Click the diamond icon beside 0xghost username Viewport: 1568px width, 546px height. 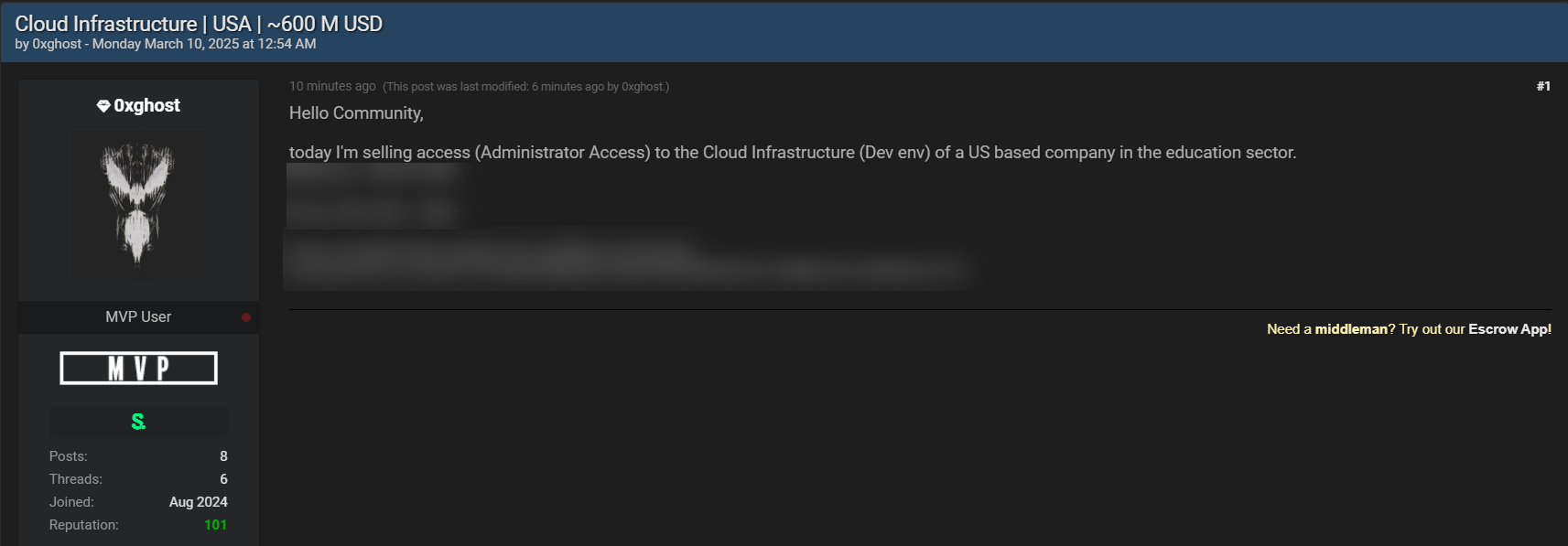point(103,106)
